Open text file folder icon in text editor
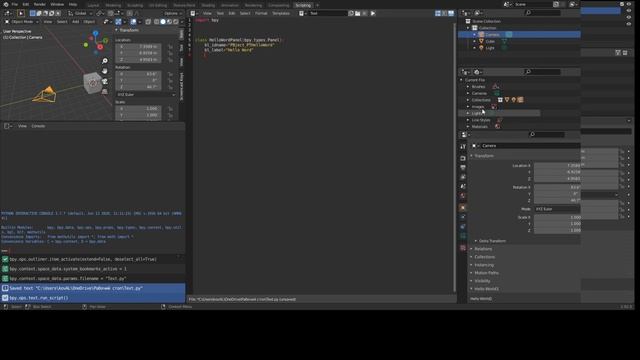This screenshot has width=640, height=360. tap(358, 13)
